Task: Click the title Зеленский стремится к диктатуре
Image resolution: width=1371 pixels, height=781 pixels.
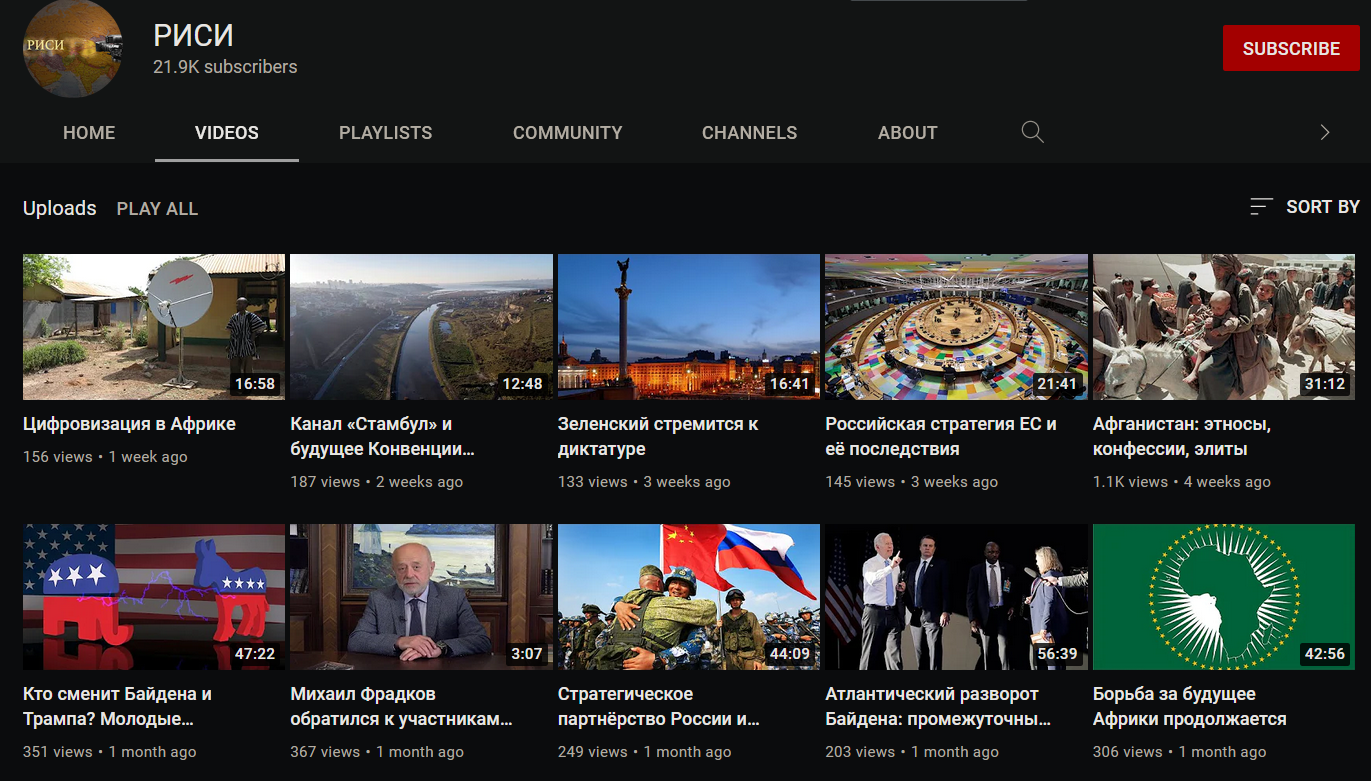Action: pyautogui.click(x=658, y=437)
